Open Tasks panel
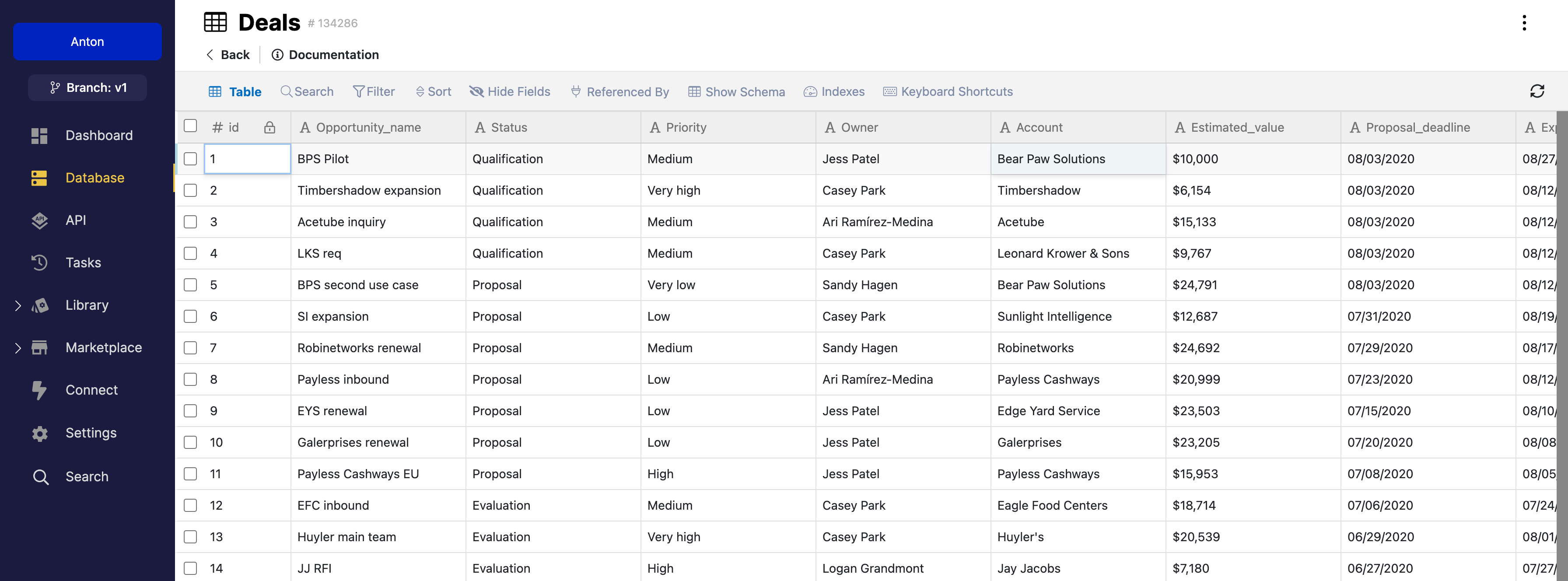 (83, 261)
